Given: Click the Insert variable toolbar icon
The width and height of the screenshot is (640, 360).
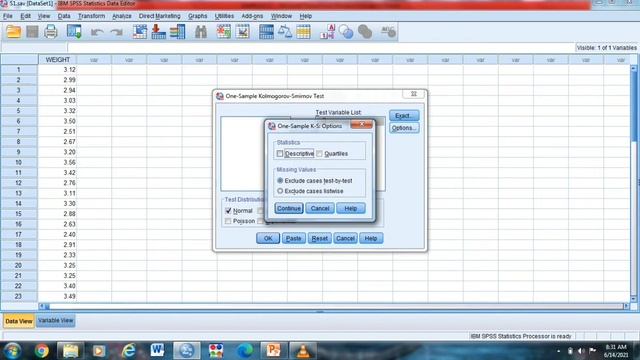Looking at the screenshot, I should [x=242, y=32].
